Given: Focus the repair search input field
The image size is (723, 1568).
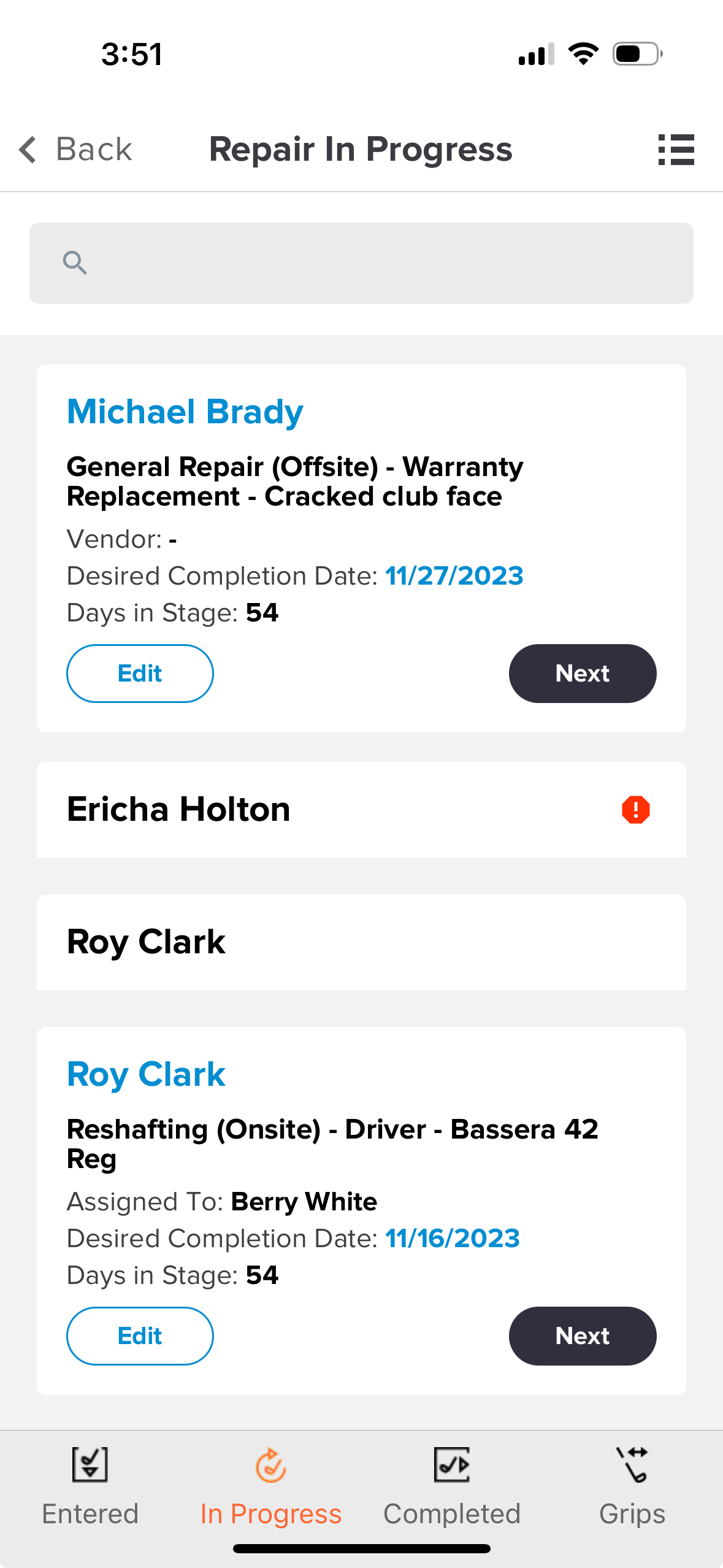Looking at the screenshot, I should (361, 263).
